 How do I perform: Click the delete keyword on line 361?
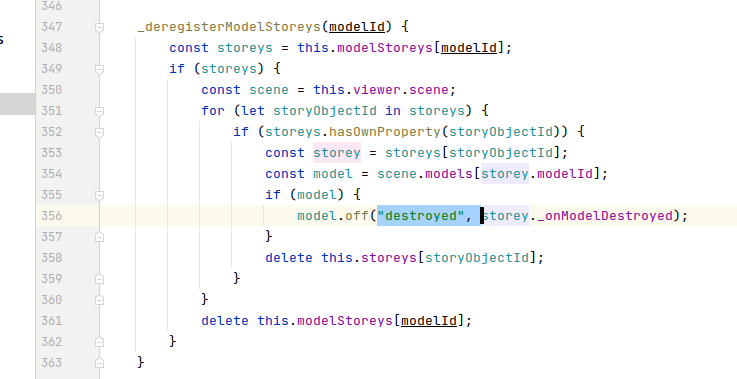(x=225, y=321)
